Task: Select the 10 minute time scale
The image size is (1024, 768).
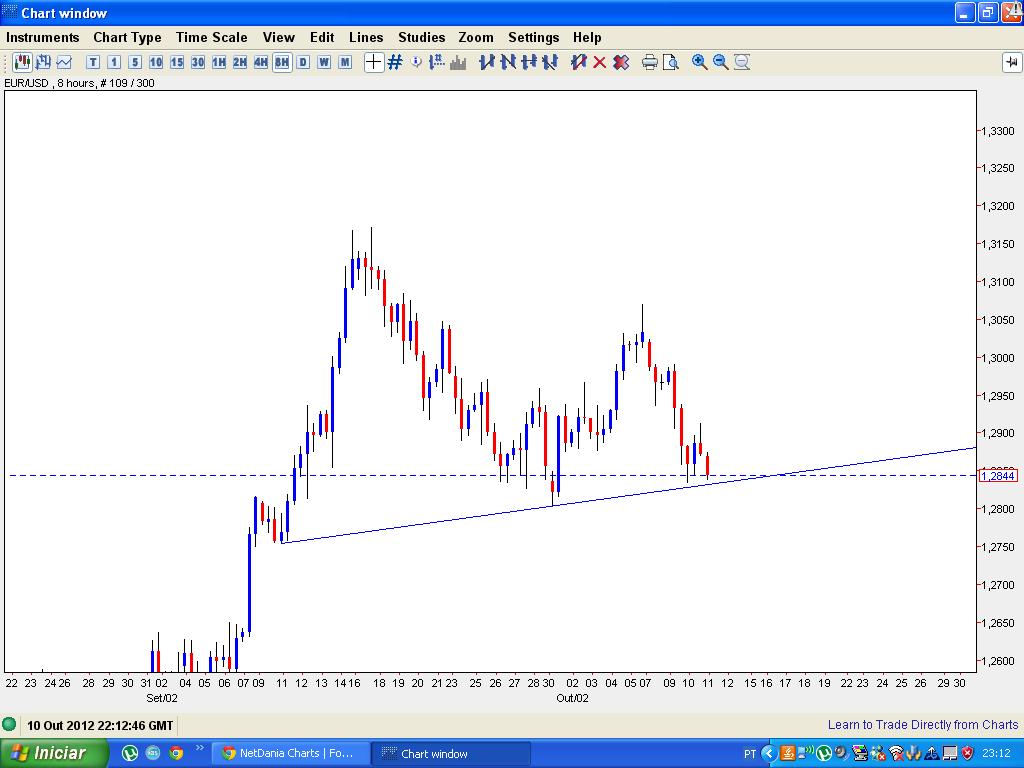Action: (156, 62)
